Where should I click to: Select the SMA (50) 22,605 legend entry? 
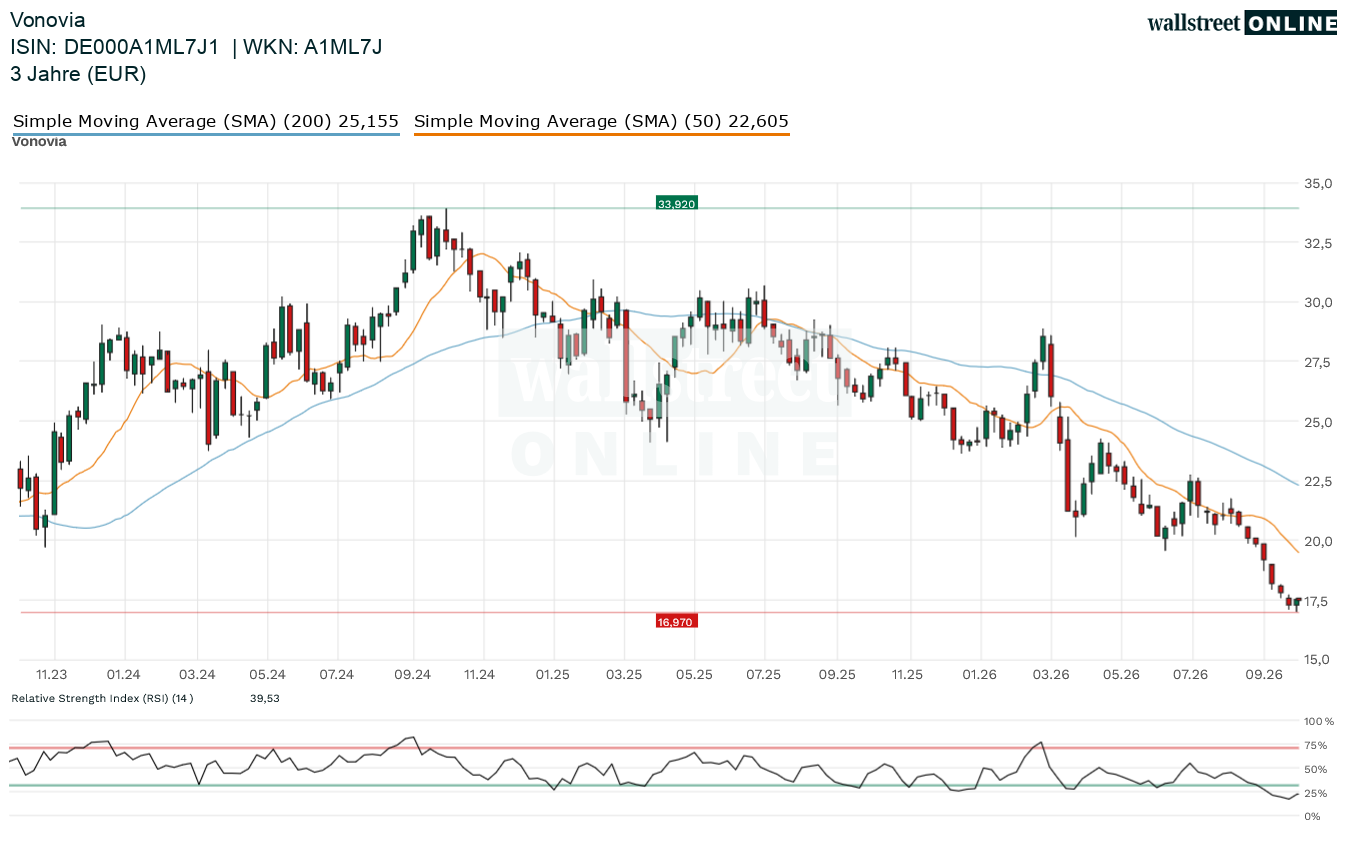click(601, 122)
